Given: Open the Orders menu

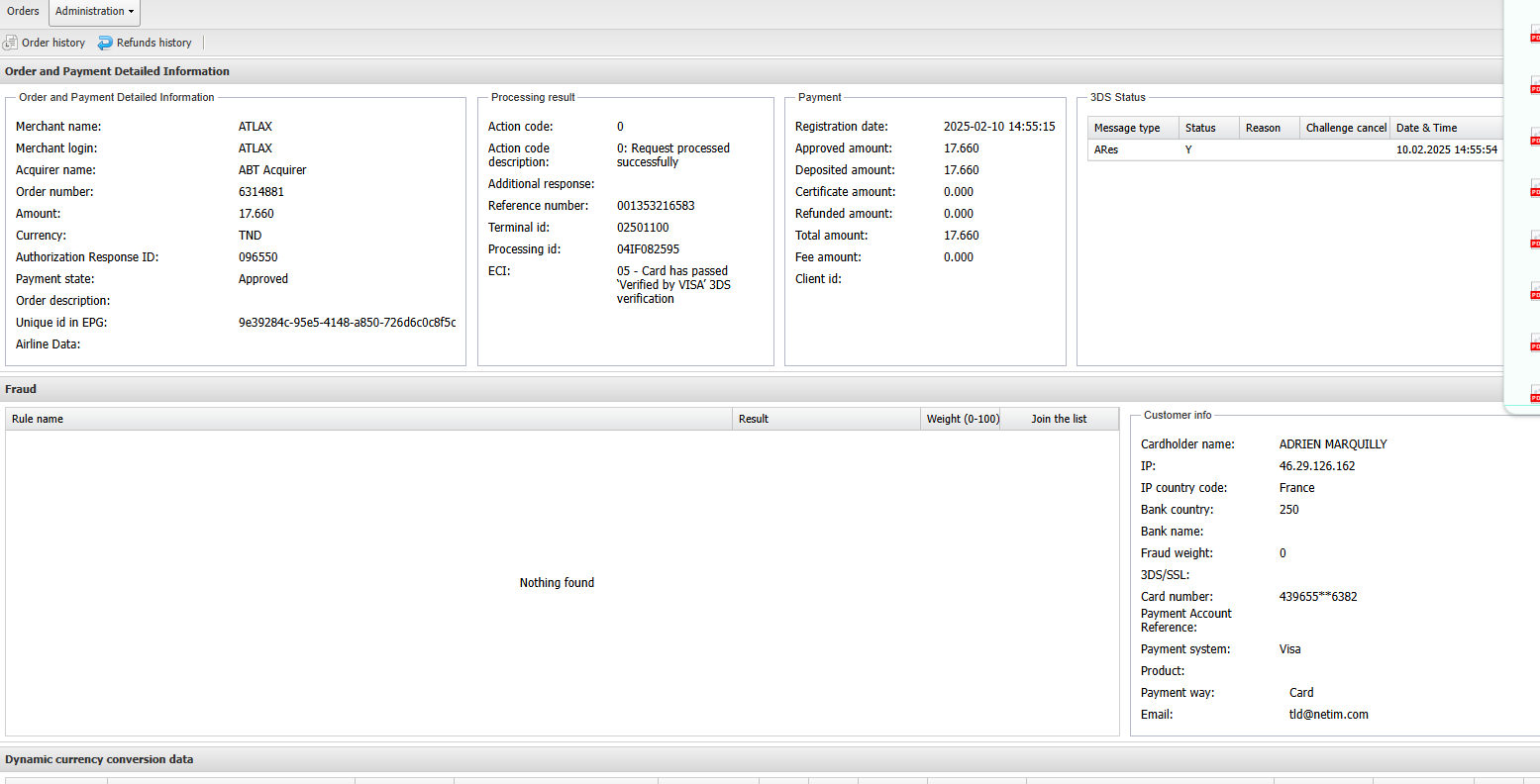Looking at the screenshot, I should (x=23, y=12).
